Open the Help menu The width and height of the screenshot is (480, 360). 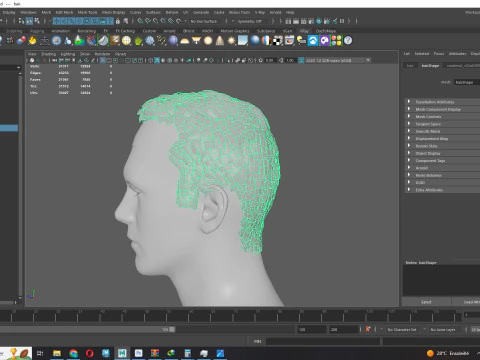point(290,12)
